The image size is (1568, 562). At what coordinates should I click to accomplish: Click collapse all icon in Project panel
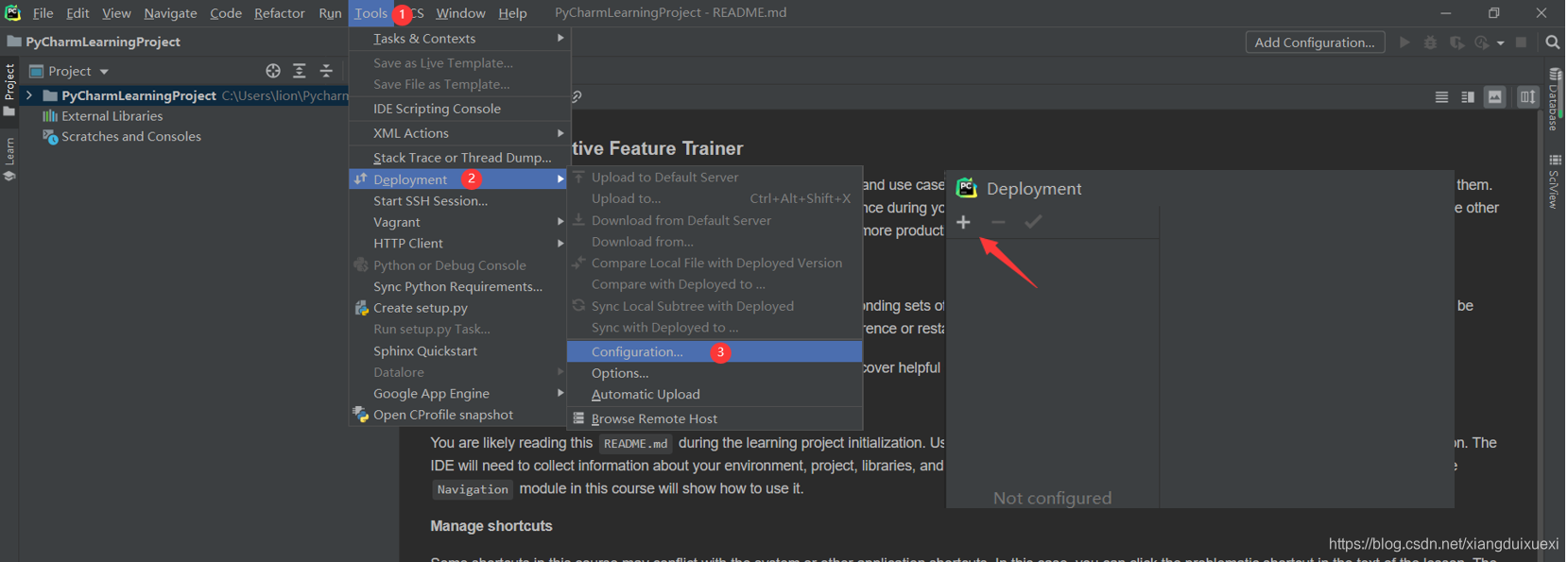pos(326,71)
